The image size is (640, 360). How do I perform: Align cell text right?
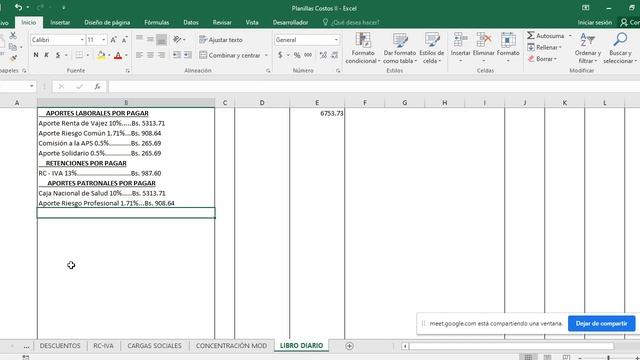(162, 55)
